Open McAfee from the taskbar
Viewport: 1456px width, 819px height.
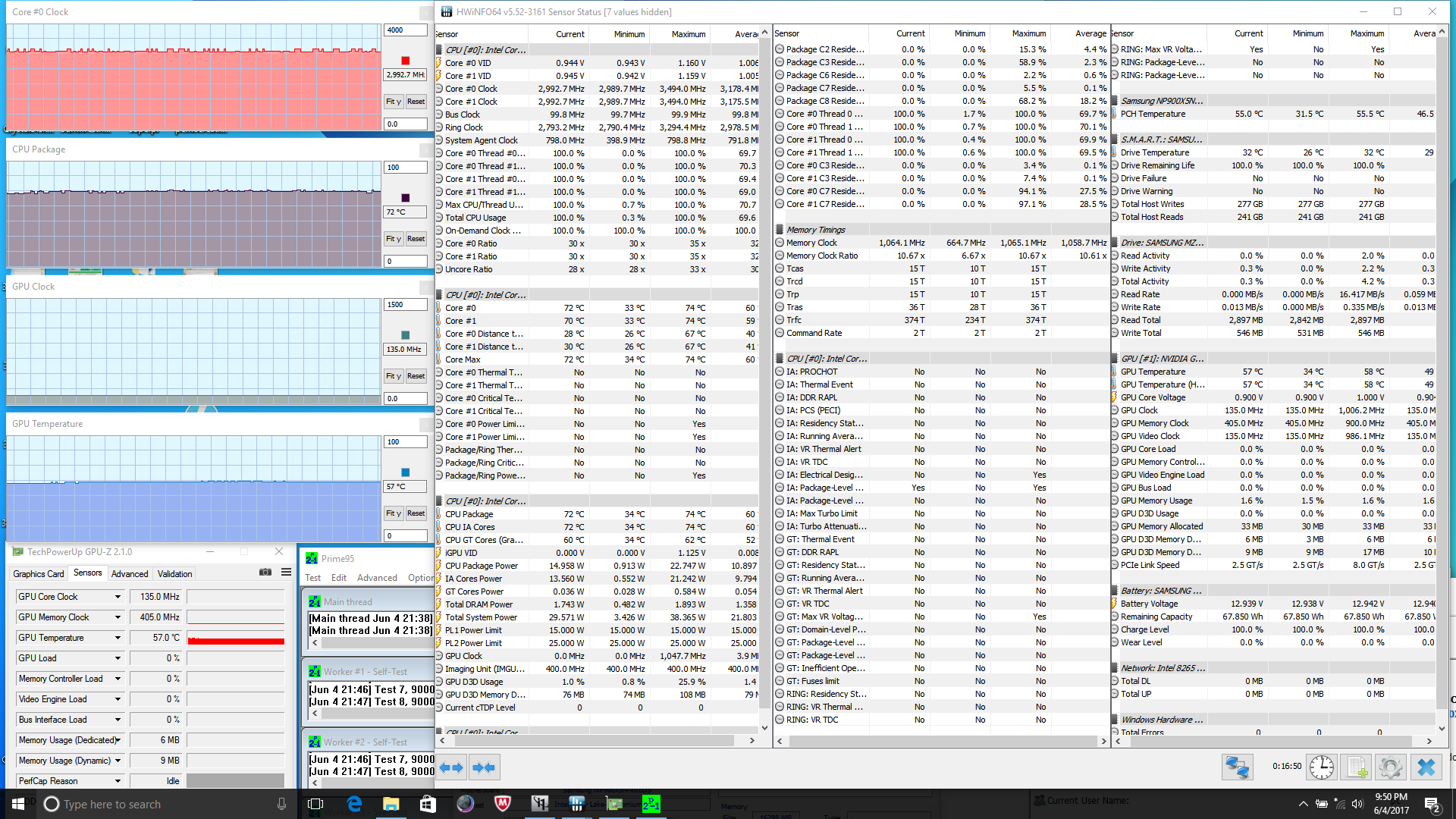[x=502, y=804]
